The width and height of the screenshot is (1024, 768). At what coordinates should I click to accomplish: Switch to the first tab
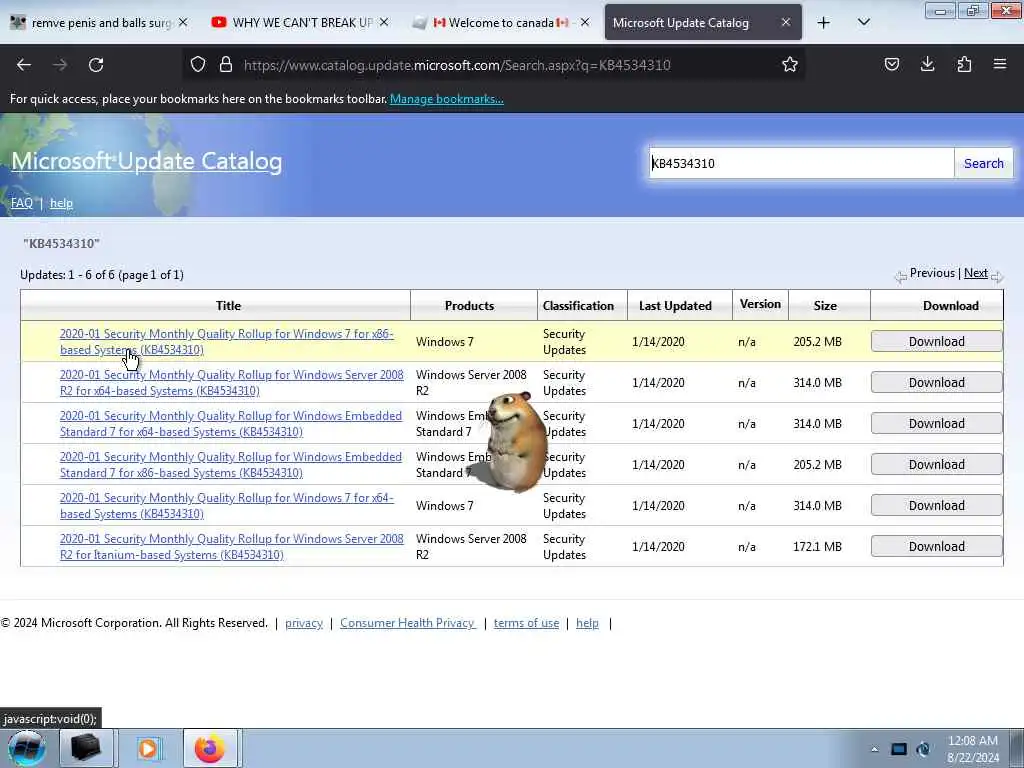click(x=99, y=23)
